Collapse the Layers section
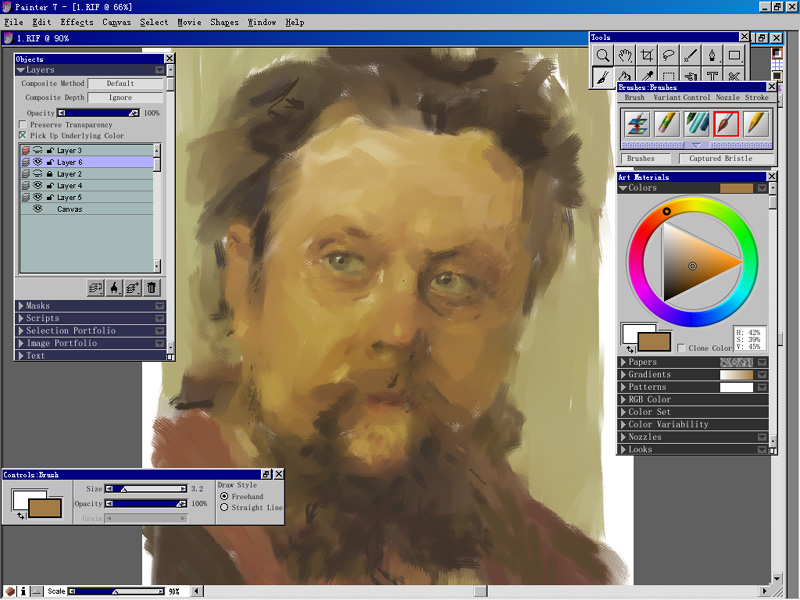Screen dimensions: 800x600 tap(21, 70)
